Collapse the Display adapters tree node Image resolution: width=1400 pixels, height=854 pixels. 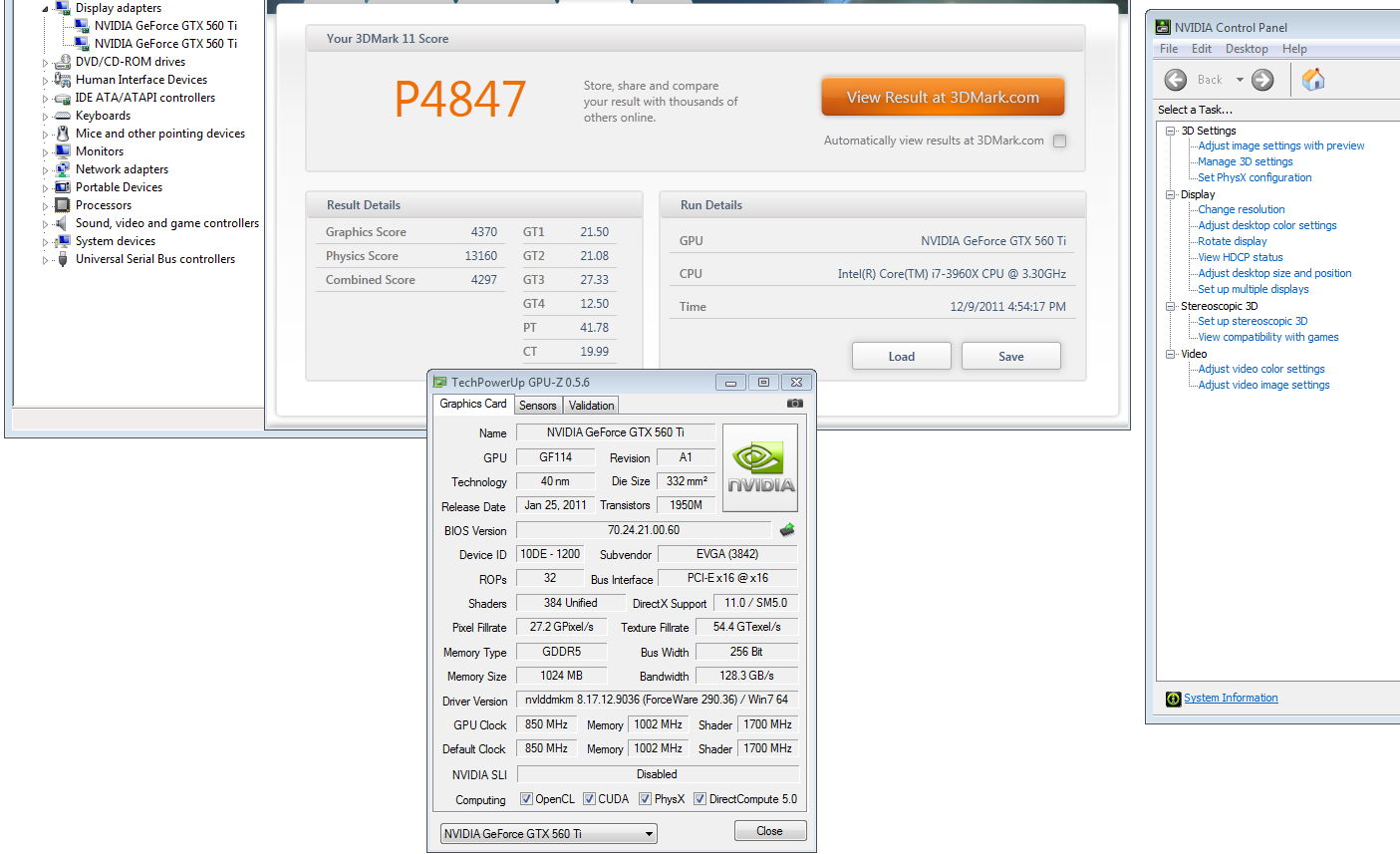point(46,9)
